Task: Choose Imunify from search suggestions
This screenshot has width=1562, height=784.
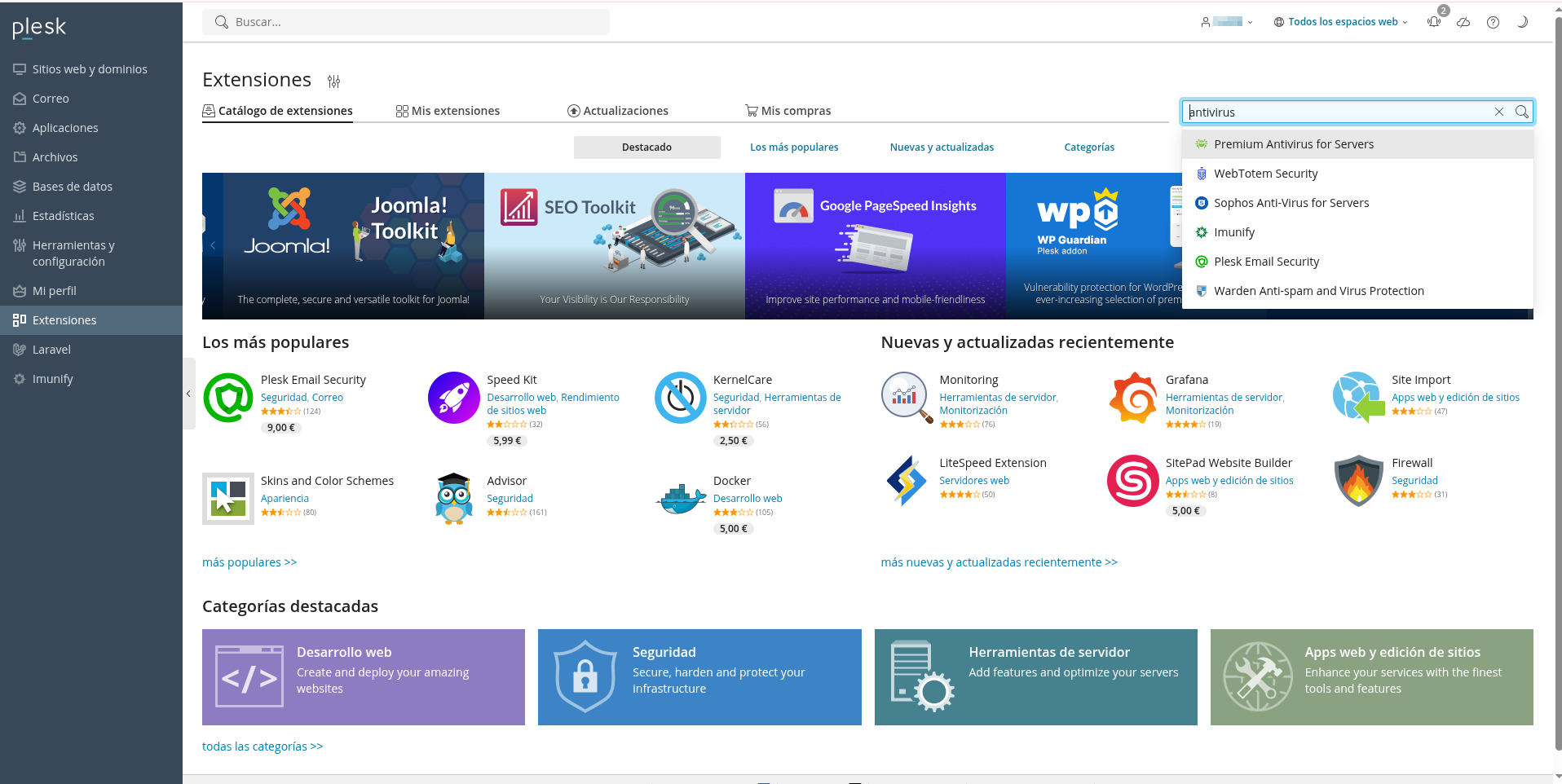Action: coord(1357,232)
